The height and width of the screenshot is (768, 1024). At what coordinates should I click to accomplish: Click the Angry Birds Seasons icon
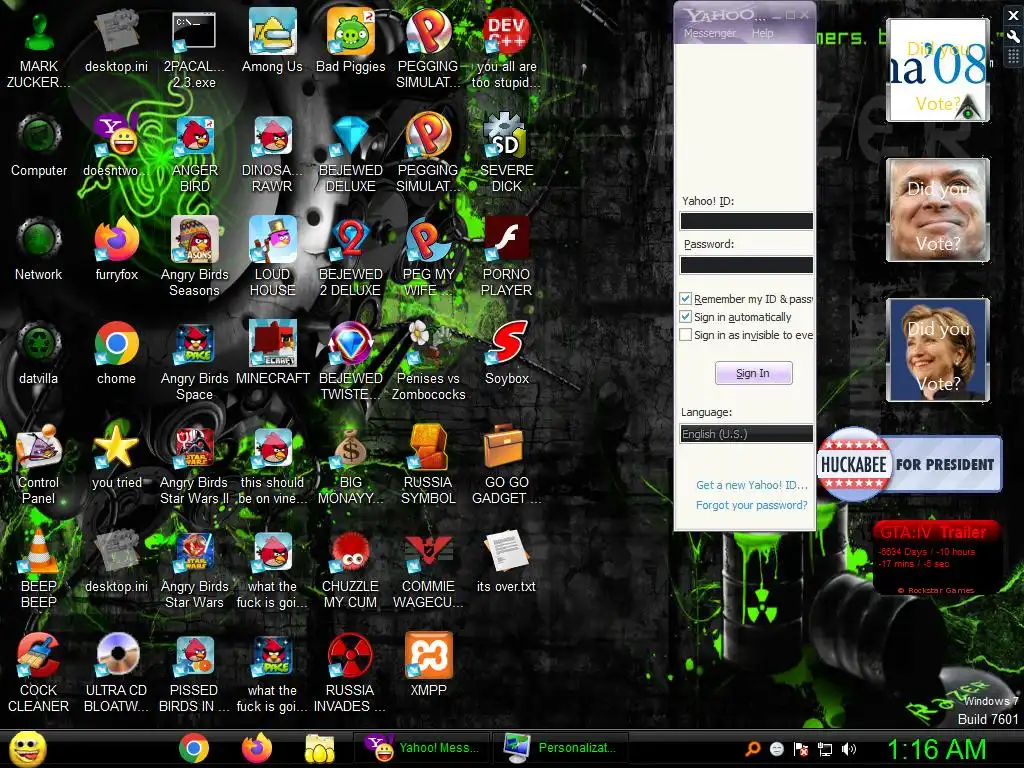click(x=195, y=257)
